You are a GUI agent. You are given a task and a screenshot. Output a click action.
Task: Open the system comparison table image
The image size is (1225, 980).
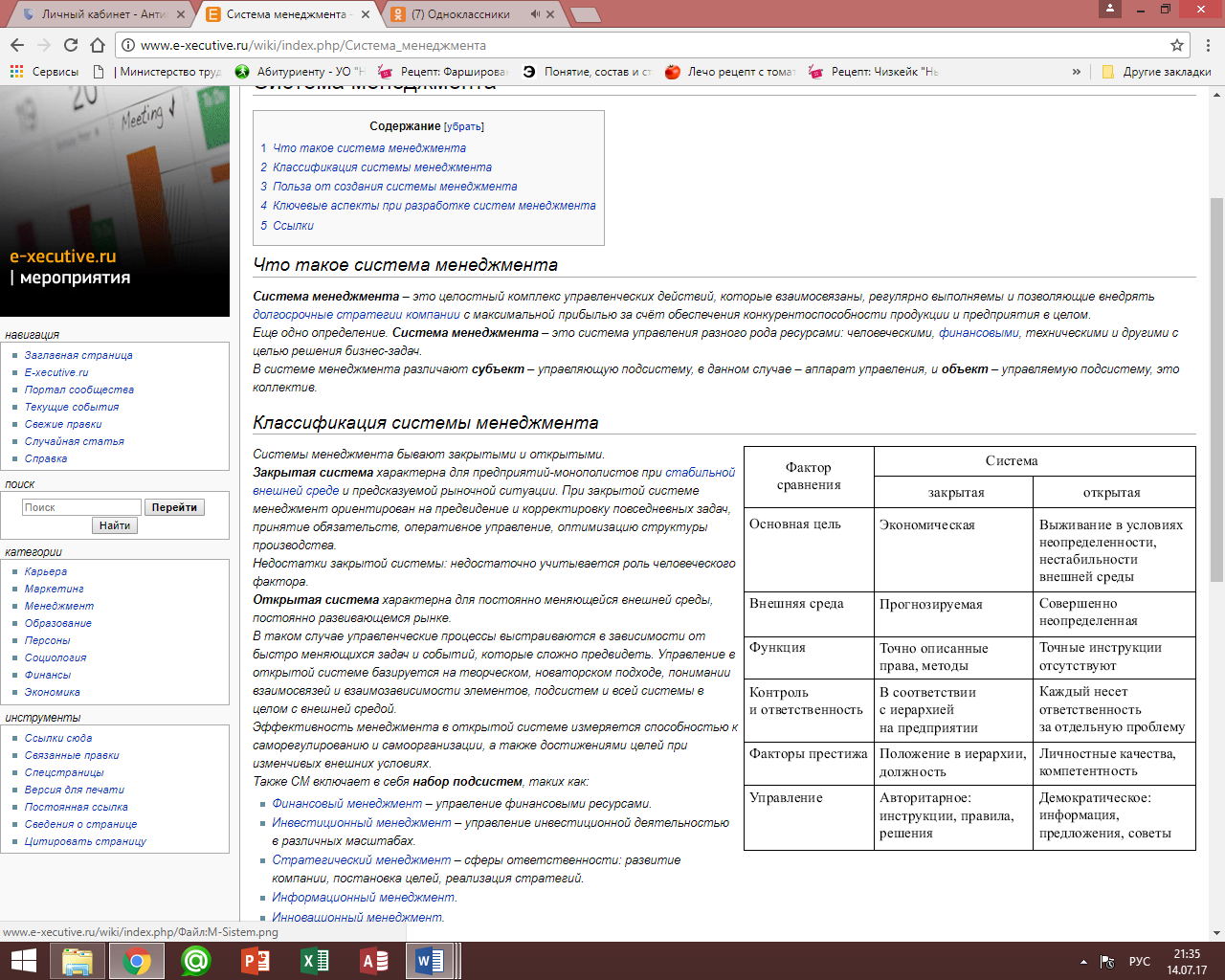(x=969, y=648)
